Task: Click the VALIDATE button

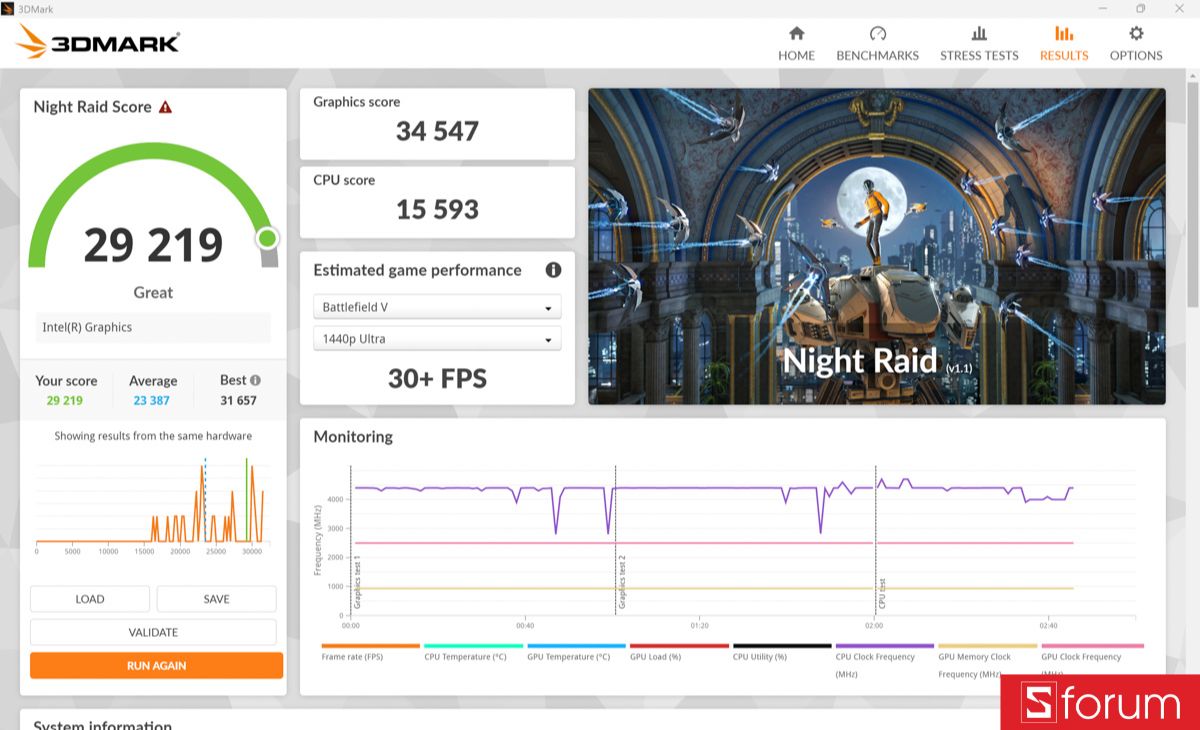Action: [153, 632]
